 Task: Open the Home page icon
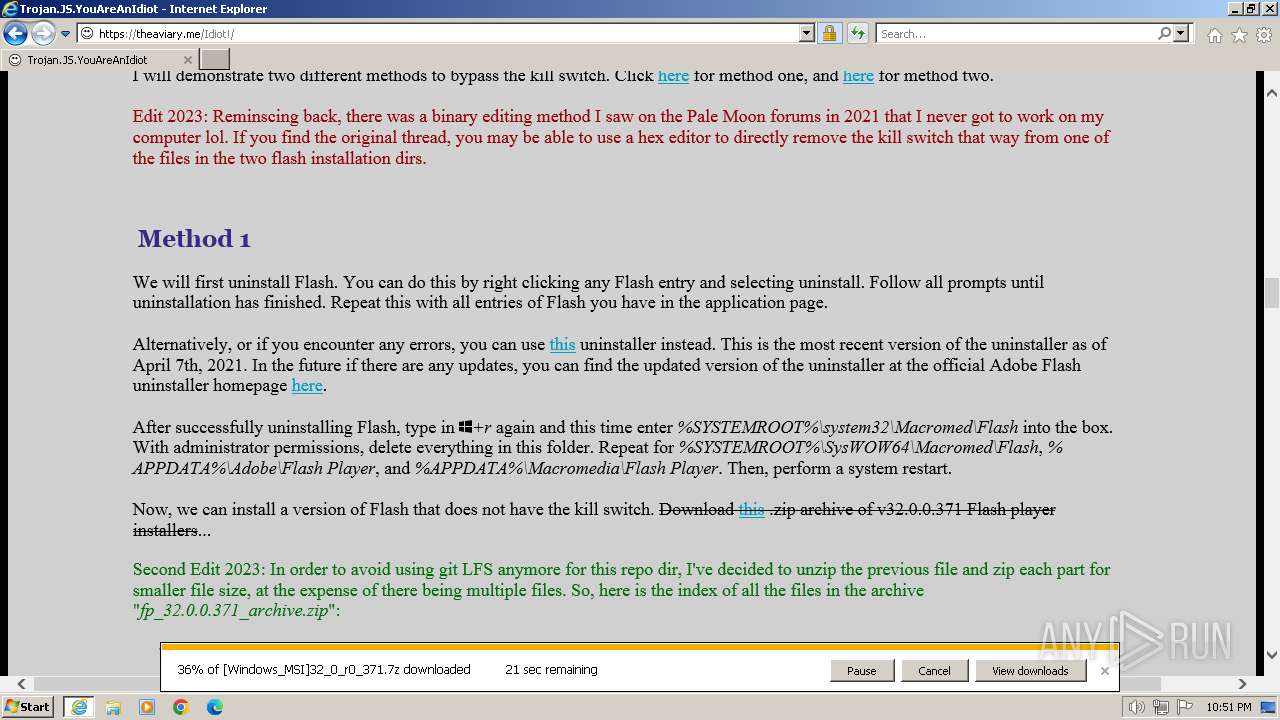coord(1214,35)
